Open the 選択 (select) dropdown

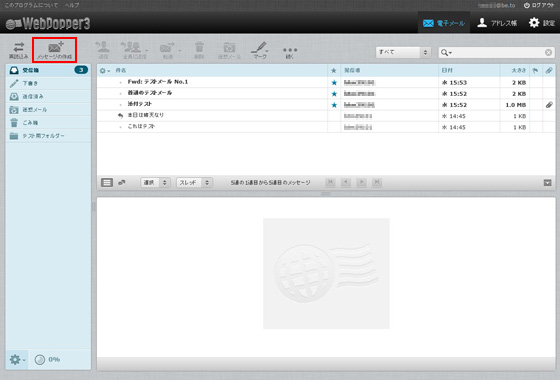155,182
